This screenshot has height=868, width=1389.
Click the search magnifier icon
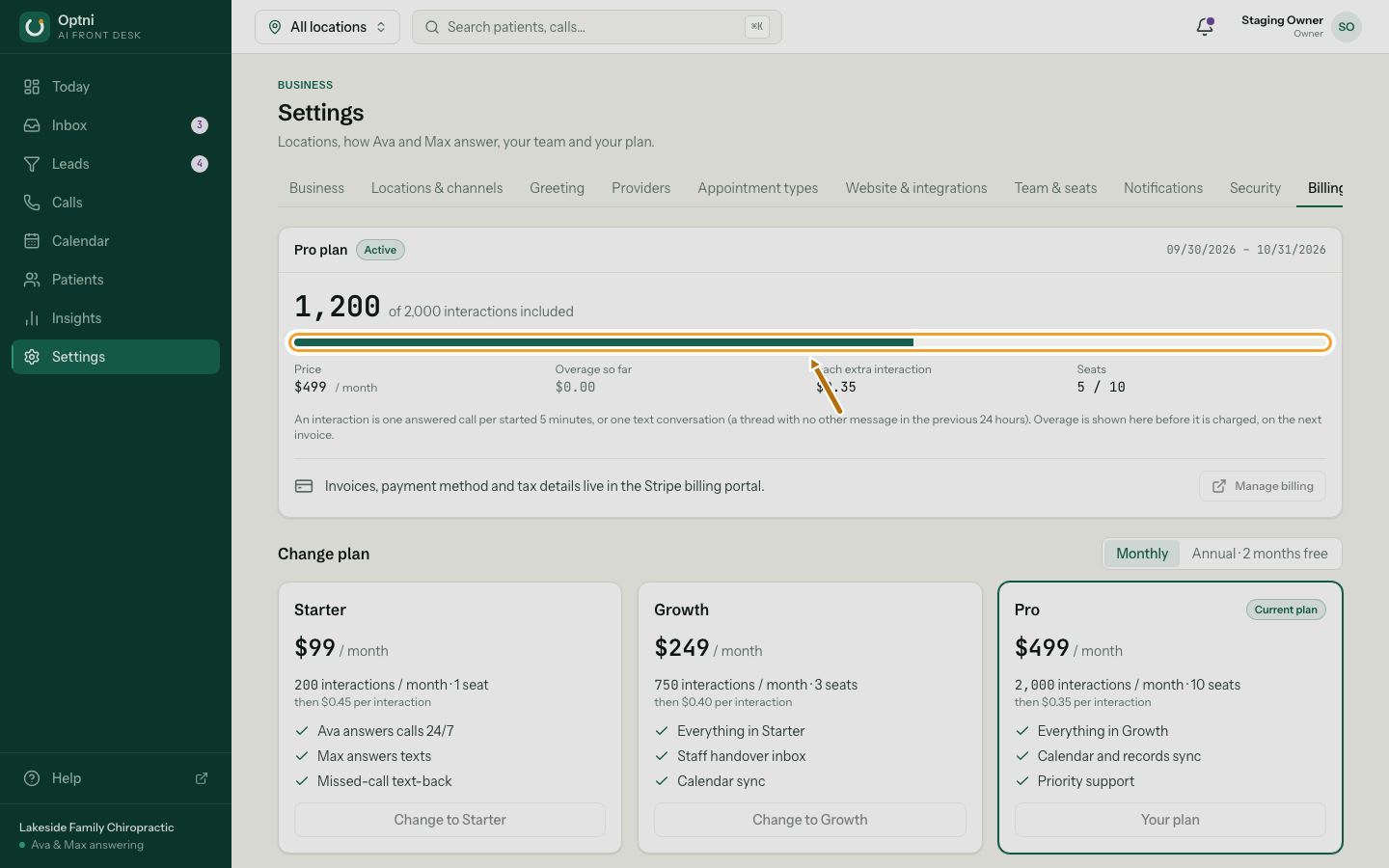[x=432, y=27]
